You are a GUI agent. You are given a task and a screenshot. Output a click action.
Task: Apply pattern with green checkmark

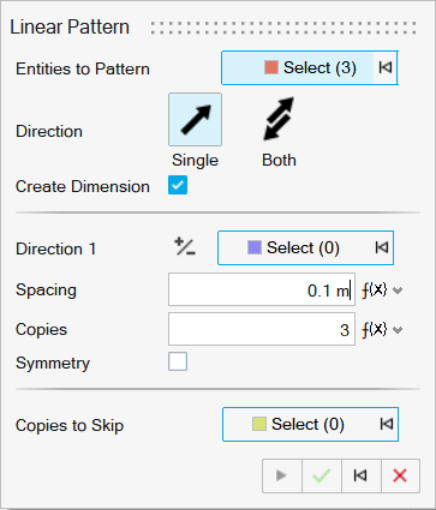click(x=321, y=476)
